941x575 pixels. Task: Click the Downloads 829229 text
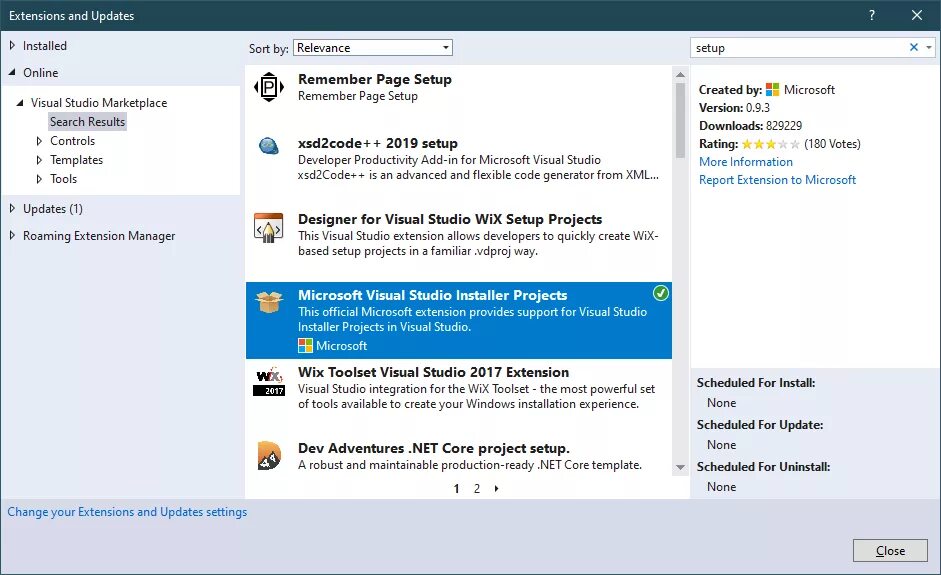point(750,126)
